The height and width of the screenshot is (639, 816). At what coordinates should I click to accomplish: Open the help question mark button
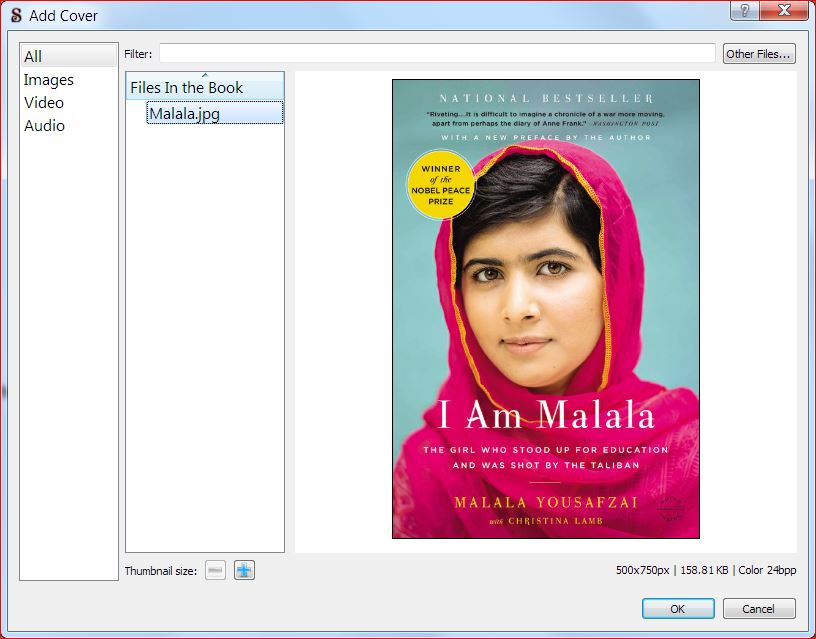click(x=745, y=10)
